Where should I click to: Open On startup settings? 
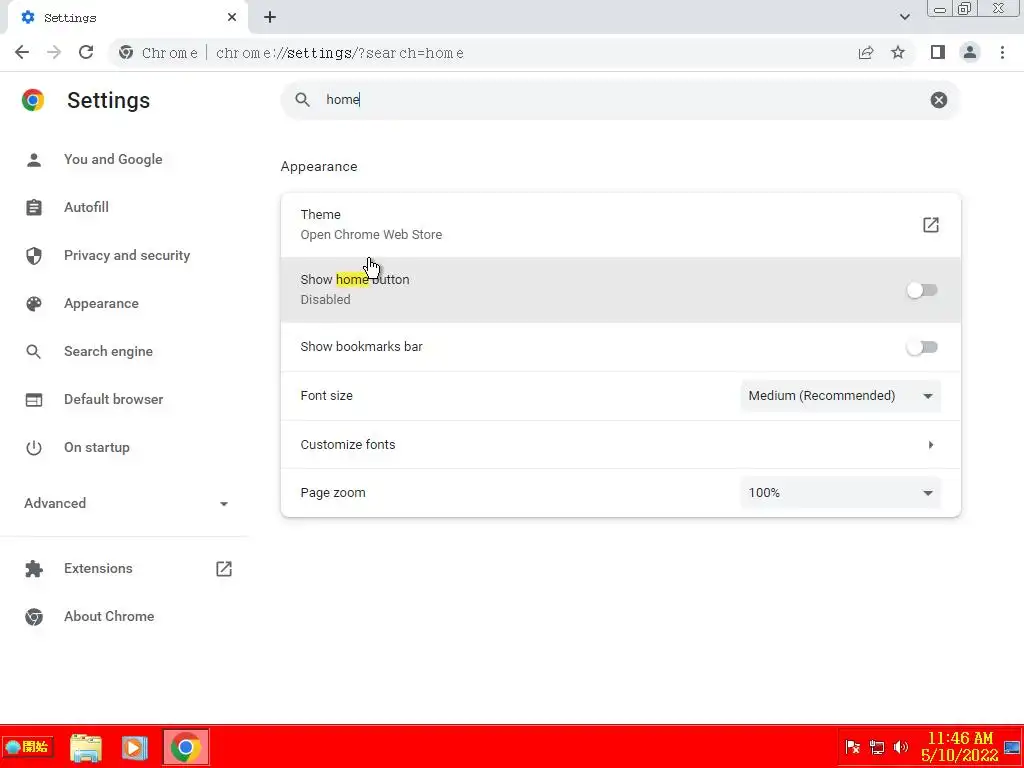97,448
